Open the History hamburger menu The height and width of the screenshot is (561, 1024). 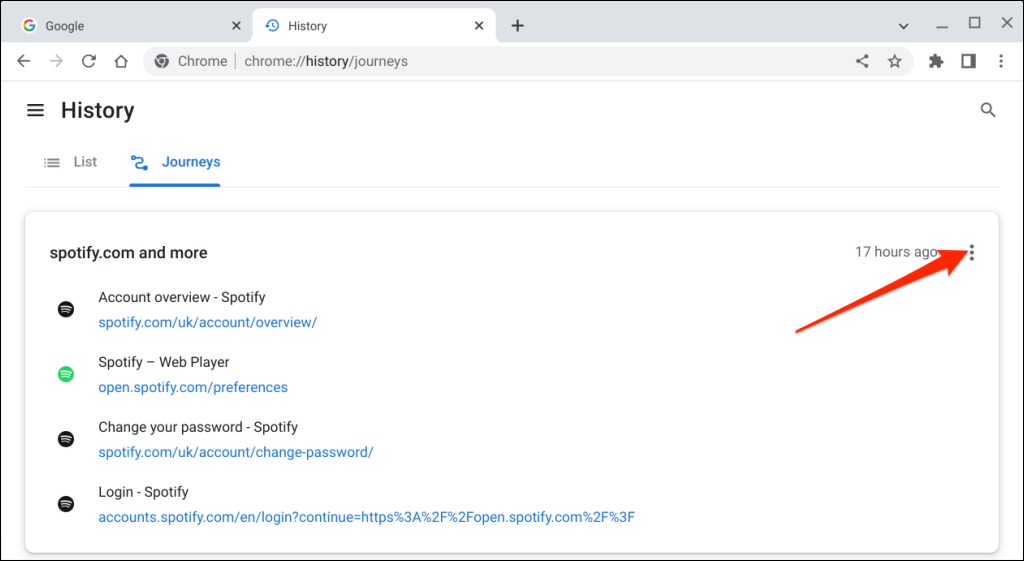[35, 110]
